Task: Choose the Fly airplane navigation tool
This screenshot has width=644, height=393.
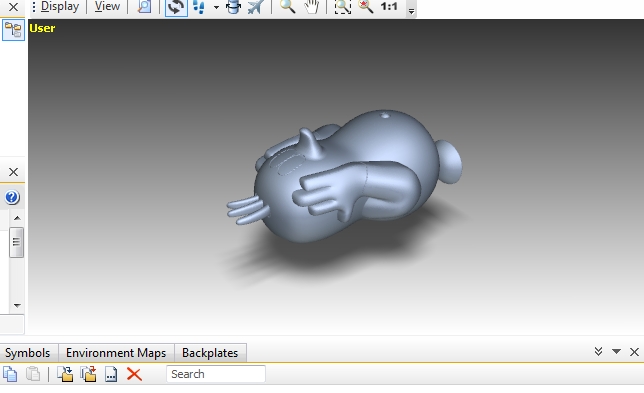Action: tap(255, 7)
